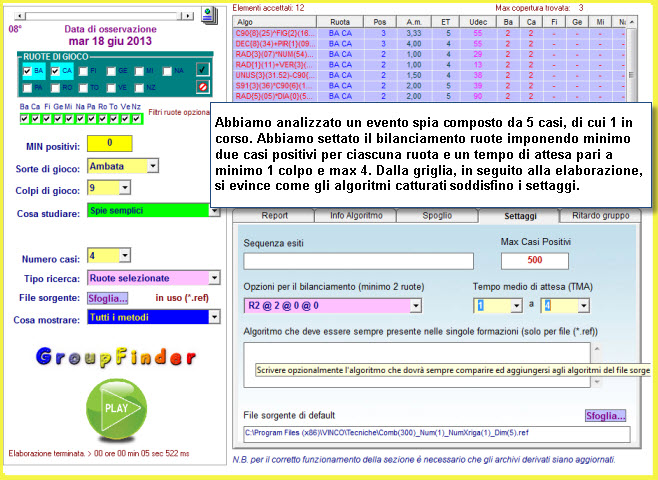This screenshot has width=658, height=480.
Task: Enable the VE wheel checkbox
Action: pos(111,88)
